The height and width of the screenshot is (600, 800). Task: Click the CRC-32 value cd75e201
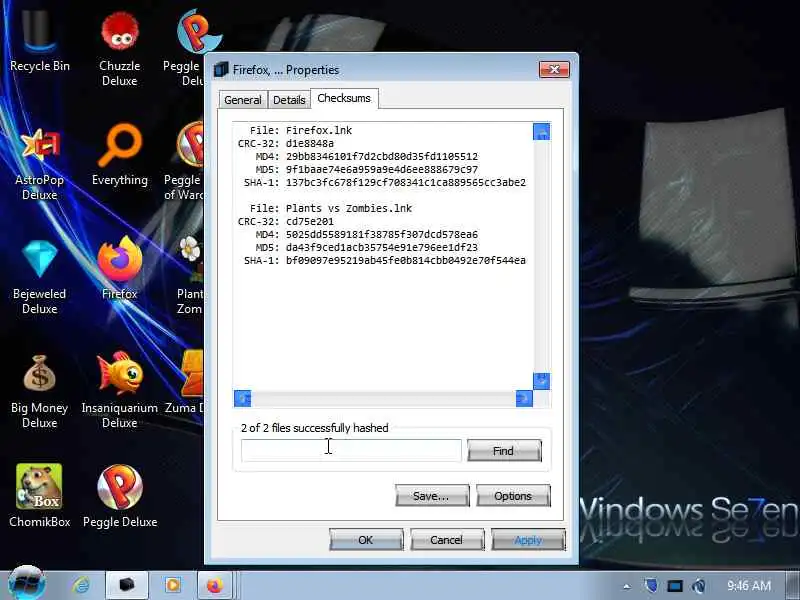[x=310, y=221]
